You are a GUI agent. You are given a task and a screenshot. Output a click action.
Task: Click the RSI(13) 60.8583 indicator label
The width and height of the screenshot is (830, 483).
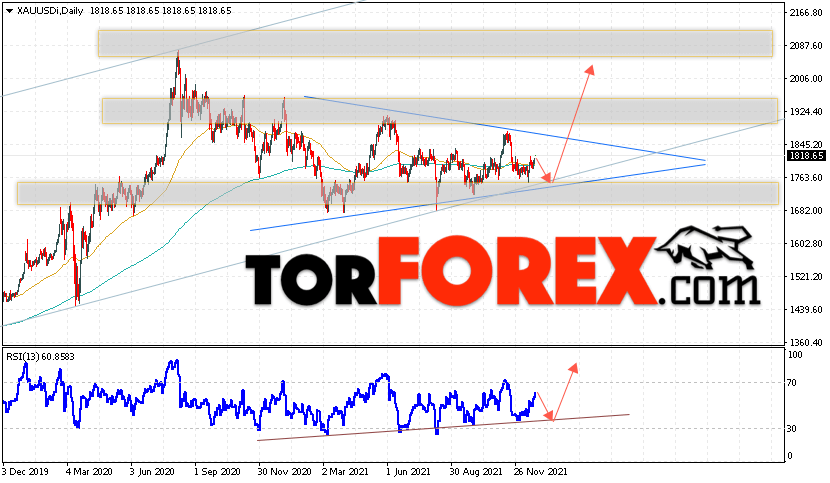[x=40, y=357]
